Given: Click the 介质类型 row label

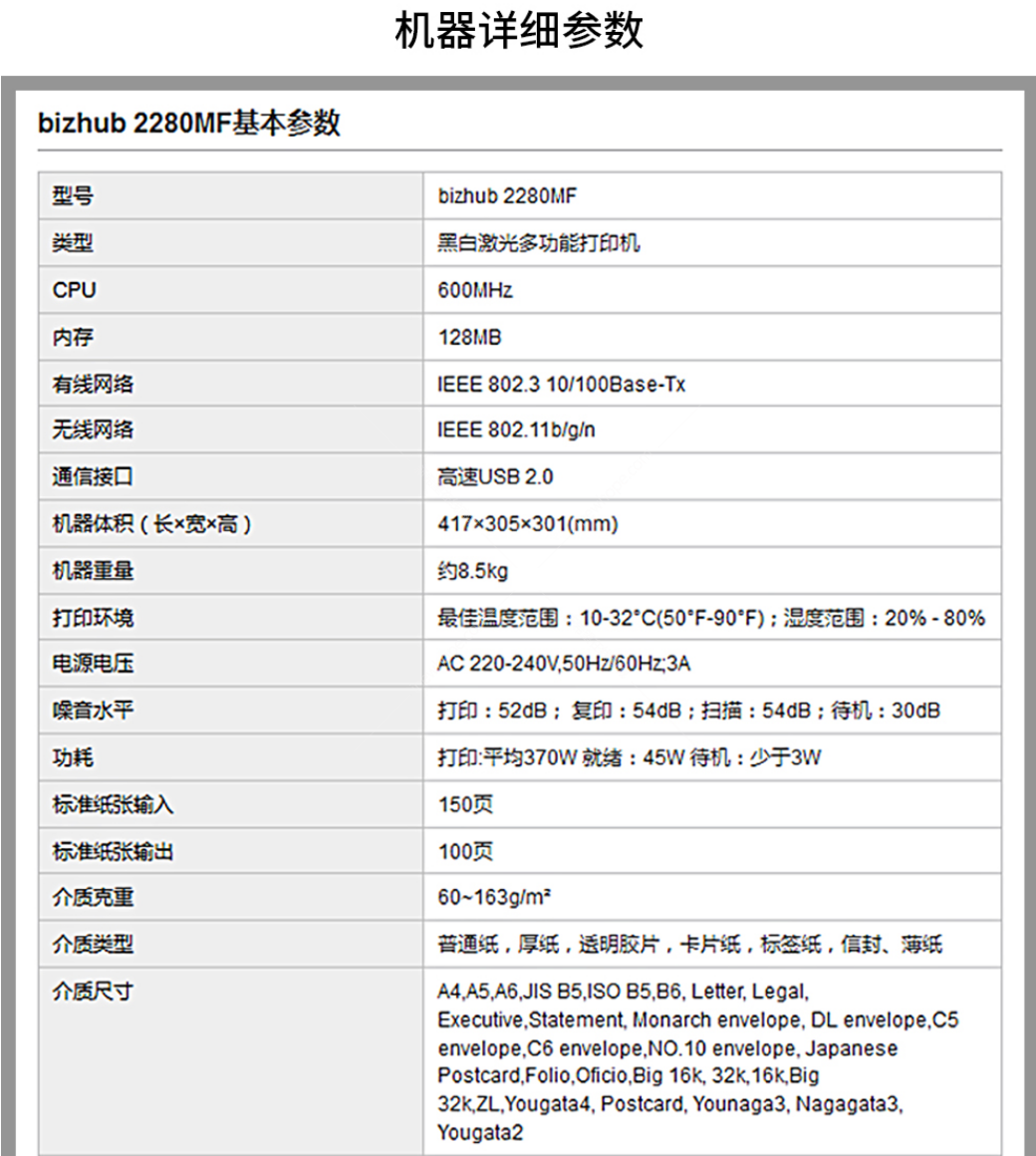Looking at the screenshot, I should 93,945.
